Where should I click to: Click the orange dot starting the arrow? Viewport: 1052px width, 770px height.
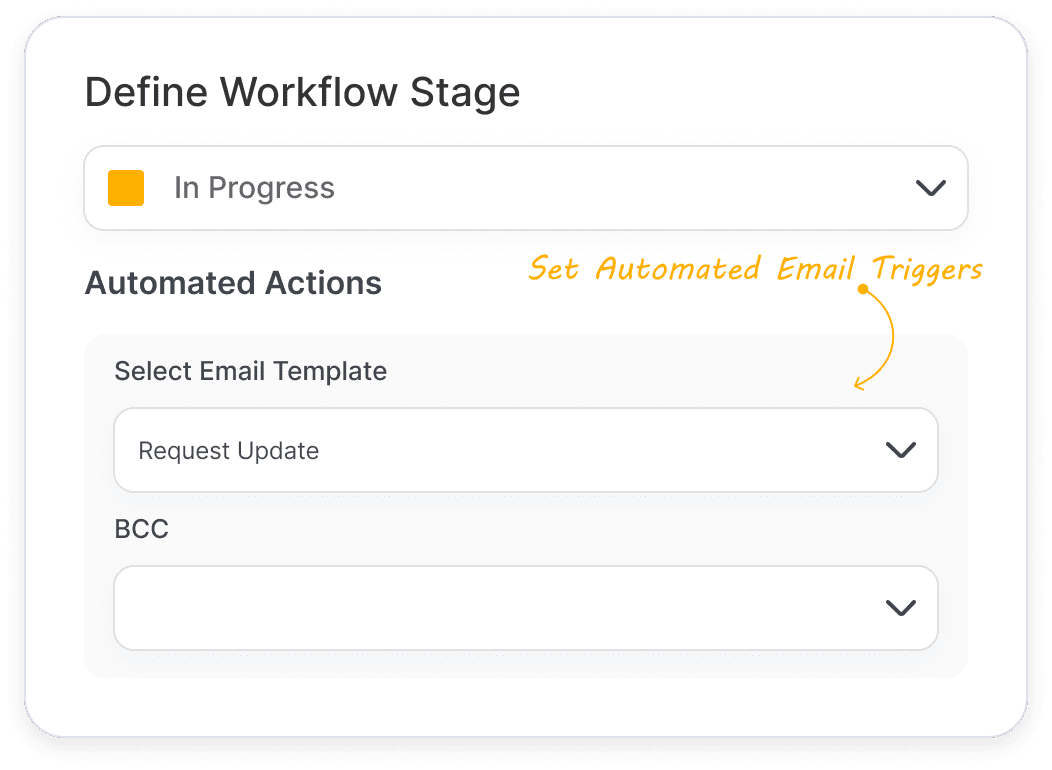point(863,289)
